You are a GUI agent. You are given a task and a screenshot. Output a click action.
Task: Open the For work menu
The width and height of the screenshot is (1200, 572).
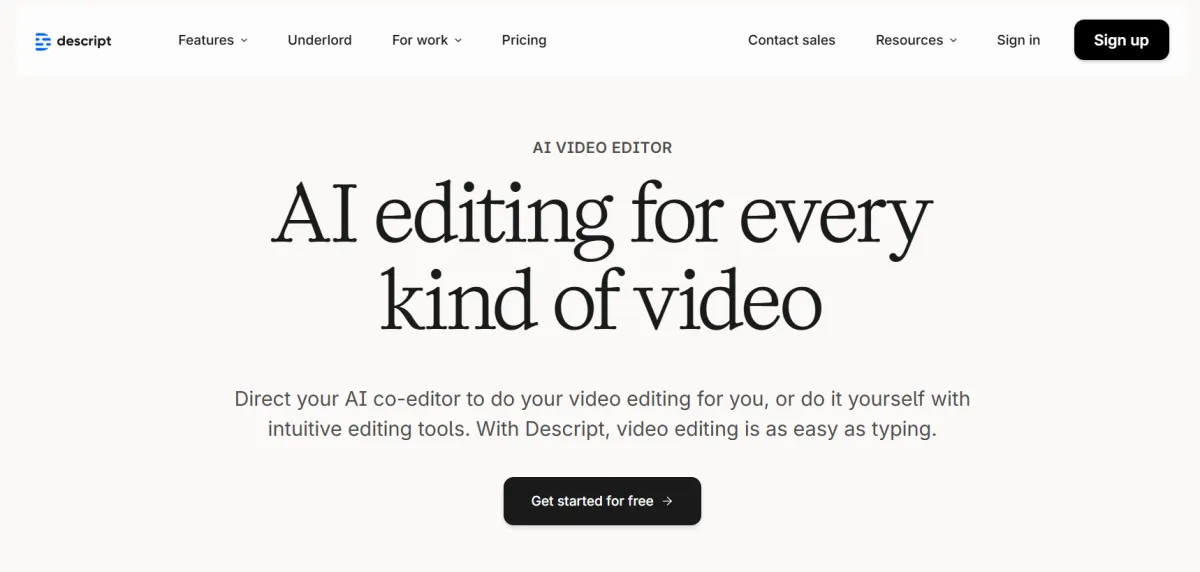[x=420, y=40]
